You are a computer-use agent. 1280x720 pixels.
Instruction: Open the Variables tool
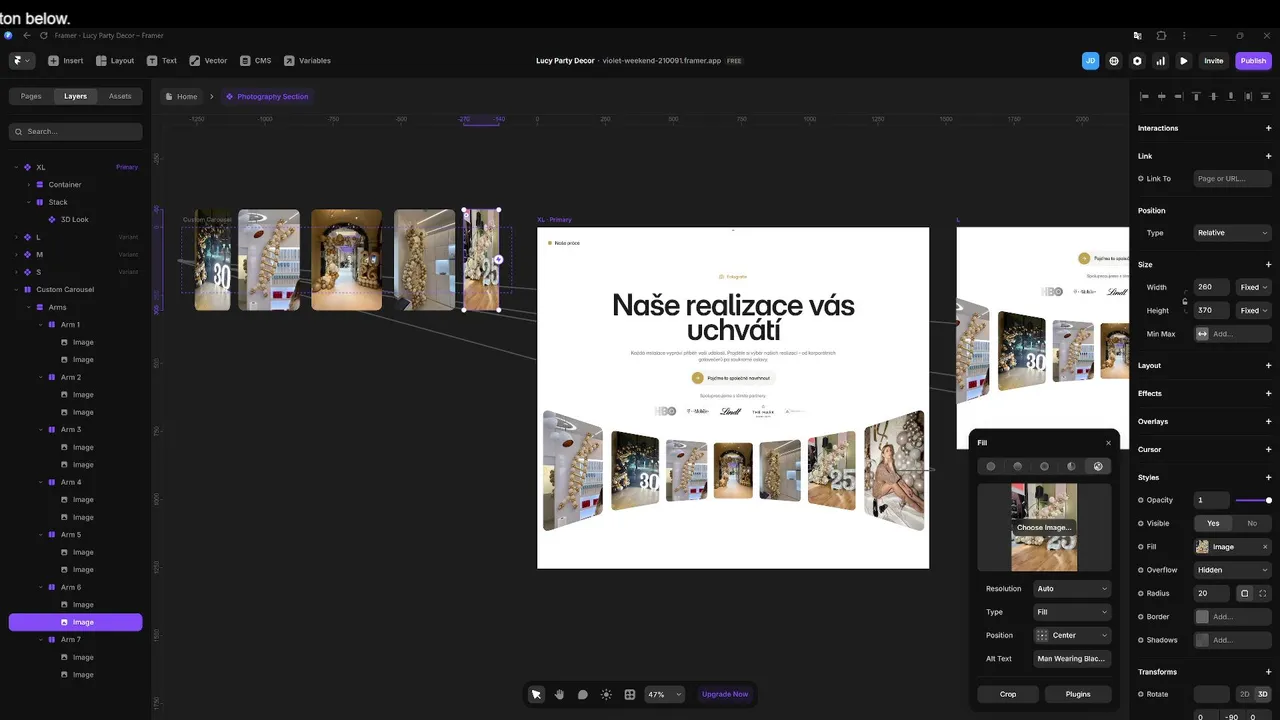307,61
